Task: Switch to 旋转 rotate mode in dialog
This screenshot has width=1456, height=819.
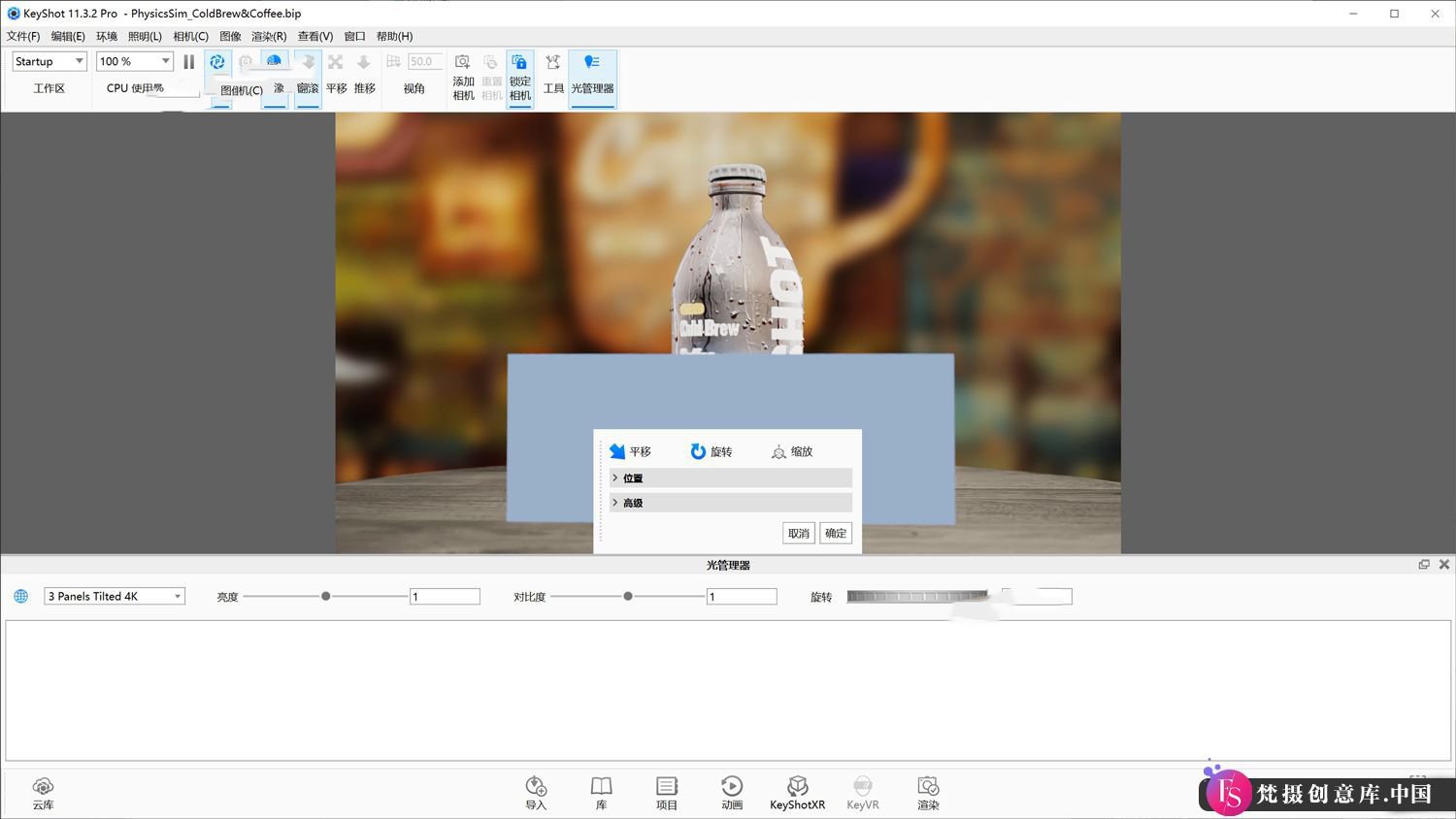Action: [711, 451]
